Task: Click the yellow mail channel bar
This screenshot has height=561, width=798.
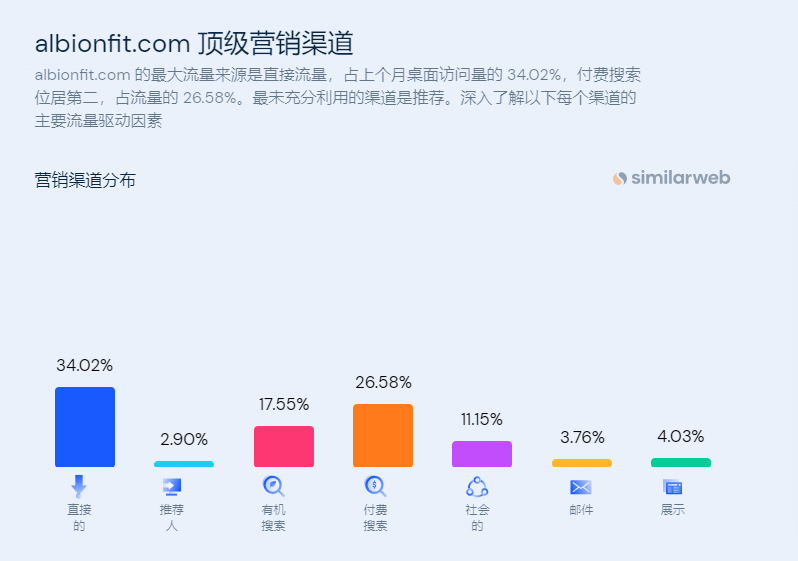Action: click(582, 463)
